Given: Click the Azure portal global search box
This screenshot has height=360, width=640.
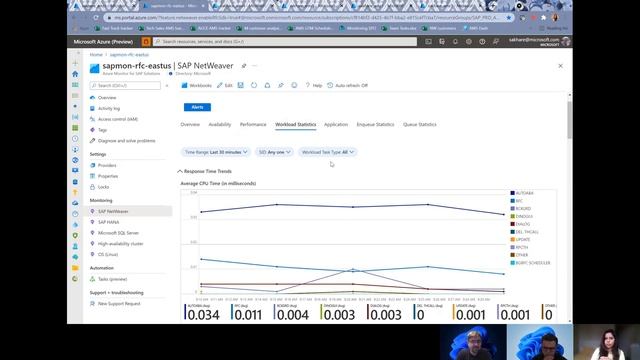Looking at the screenshot, I should [x=285, y=42].
